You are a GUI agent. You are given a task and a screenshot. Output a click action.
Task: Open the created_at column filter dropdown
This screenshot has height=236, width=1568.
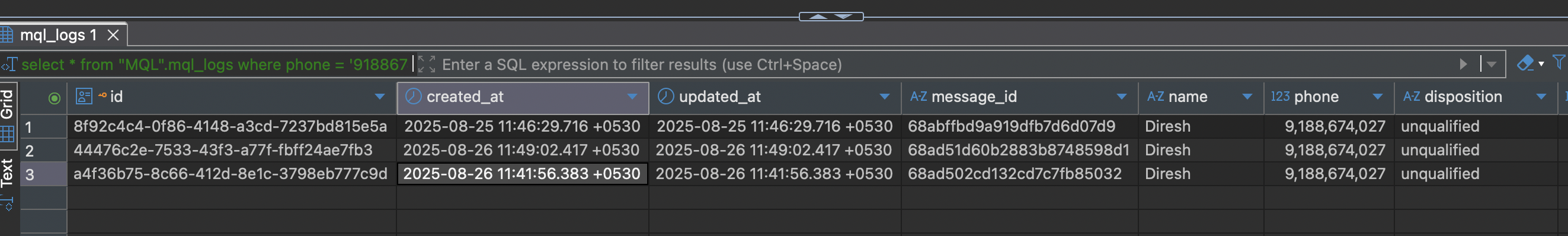coord(632,96)
